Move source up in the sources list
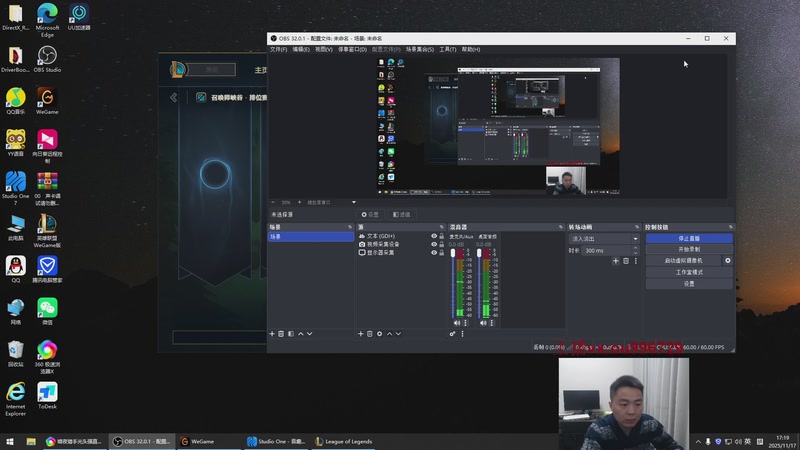Screen dimensions: 800x450 pyautogui.click(x=389, y=334)
